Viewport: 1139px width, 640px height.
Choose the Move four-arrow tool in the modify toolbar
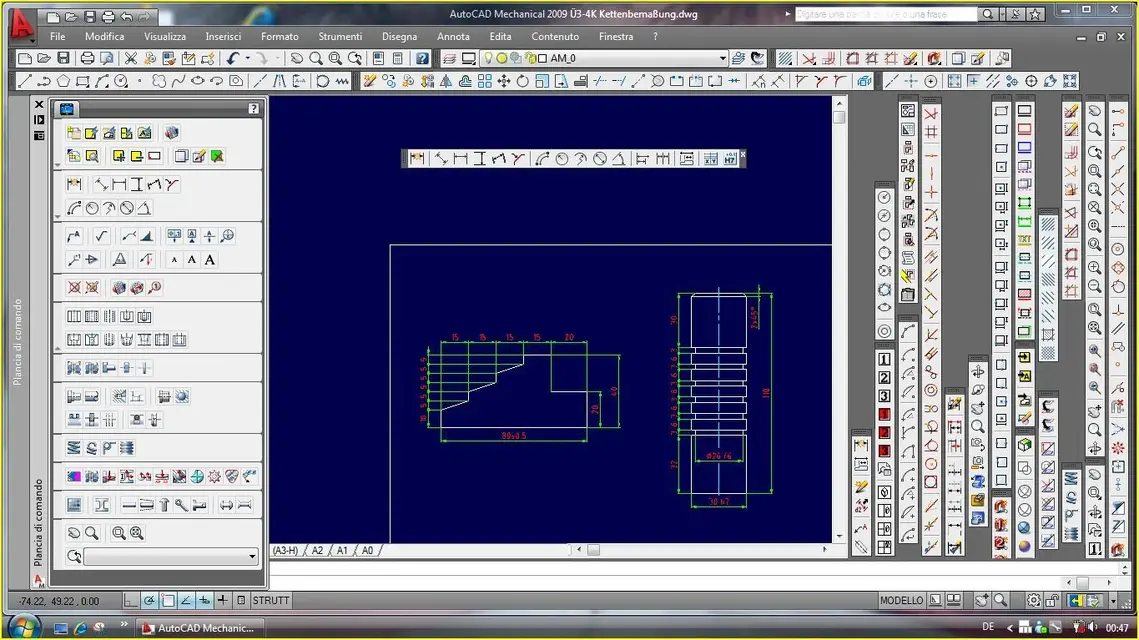503,81
